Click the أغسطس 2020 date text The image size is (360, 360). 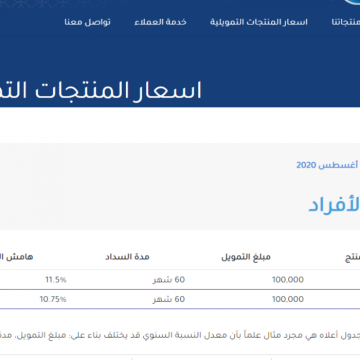328,165
